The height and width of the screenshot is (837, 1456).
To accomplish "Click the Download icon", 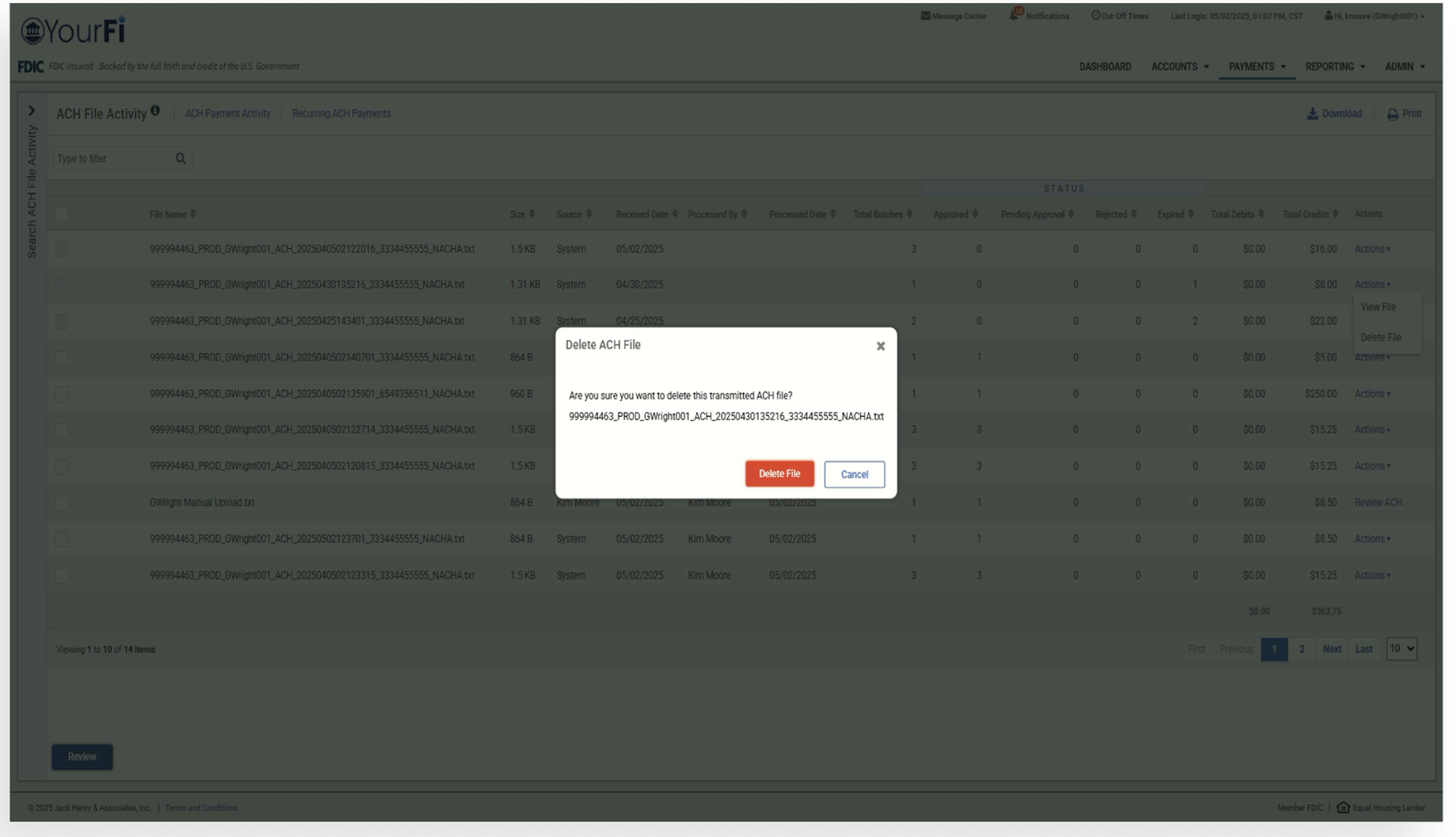I will click(1313, 114).
